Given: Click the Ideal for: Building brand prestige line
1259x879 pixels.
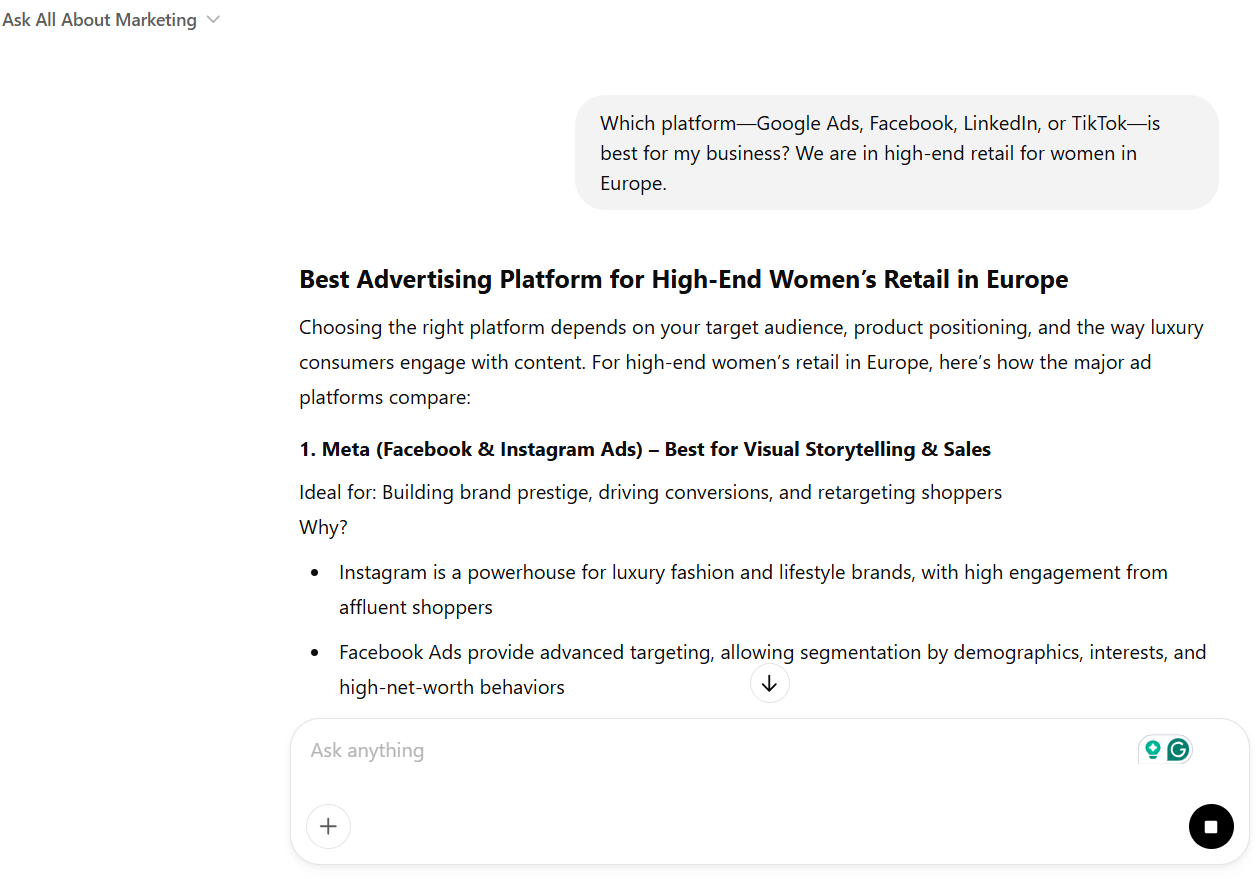Looking at the screenshot, I should pyautogui.click(x=650, y=492).
